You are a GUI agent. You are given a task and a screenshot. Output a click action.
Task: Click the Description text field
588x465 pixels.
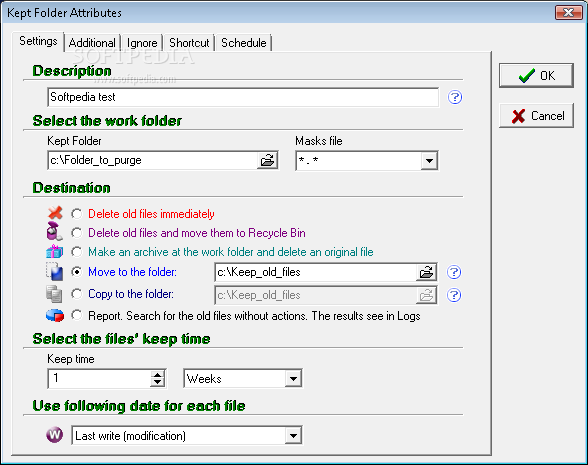coord(243,98)
